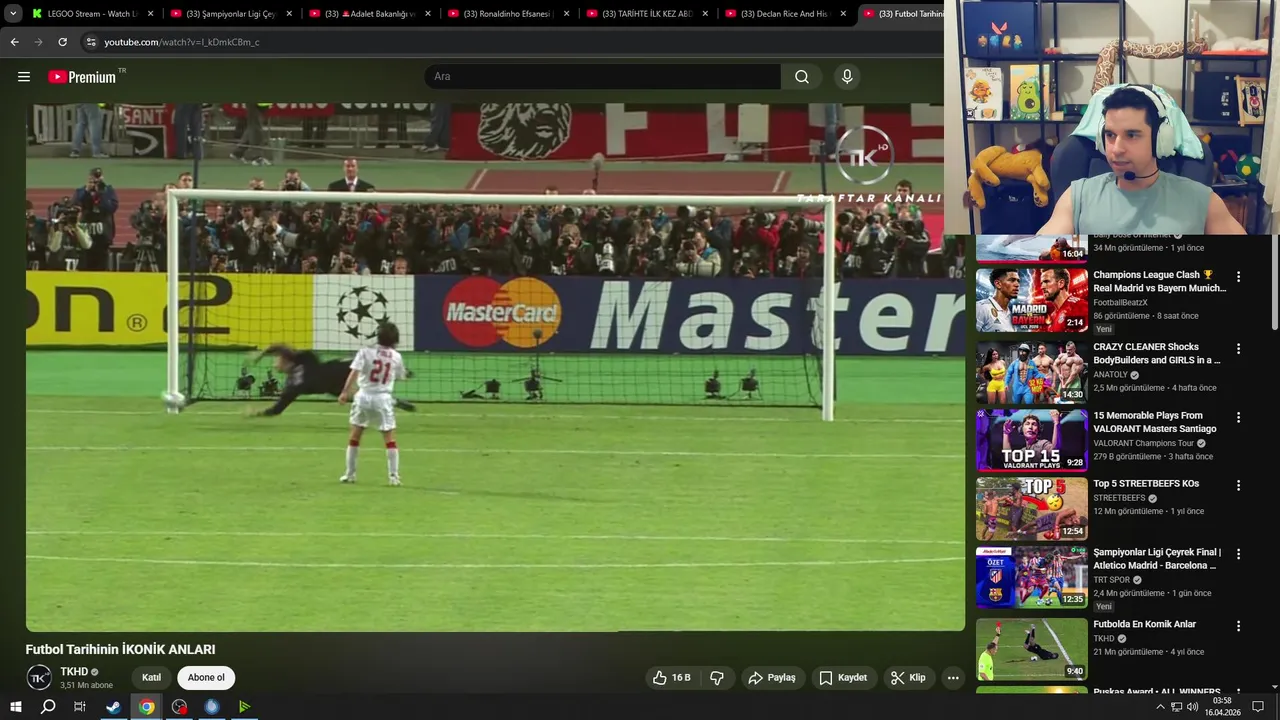Viewport: 1280px width, 720px height.
Task: Click the ANATOLY channel name
Action: [1110, 375]
